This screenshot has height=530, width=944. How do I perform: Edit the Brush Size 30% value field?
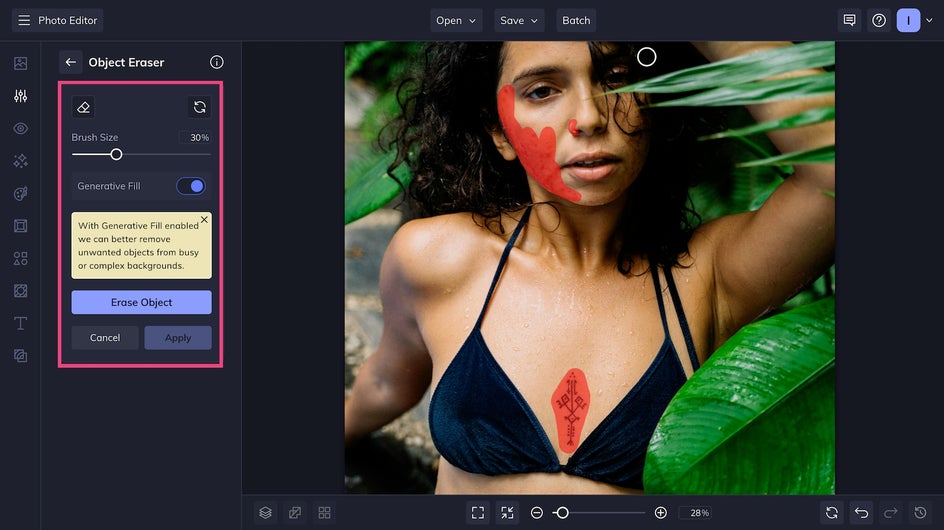click(196, 137)
